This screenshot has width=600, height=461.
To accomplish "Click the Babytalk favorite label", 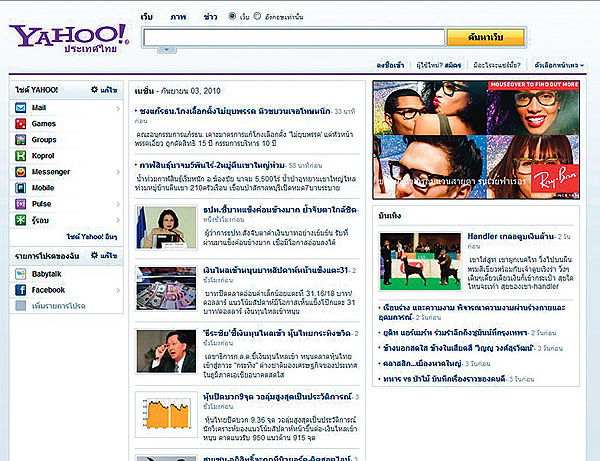I will click(x=46, y=274).
